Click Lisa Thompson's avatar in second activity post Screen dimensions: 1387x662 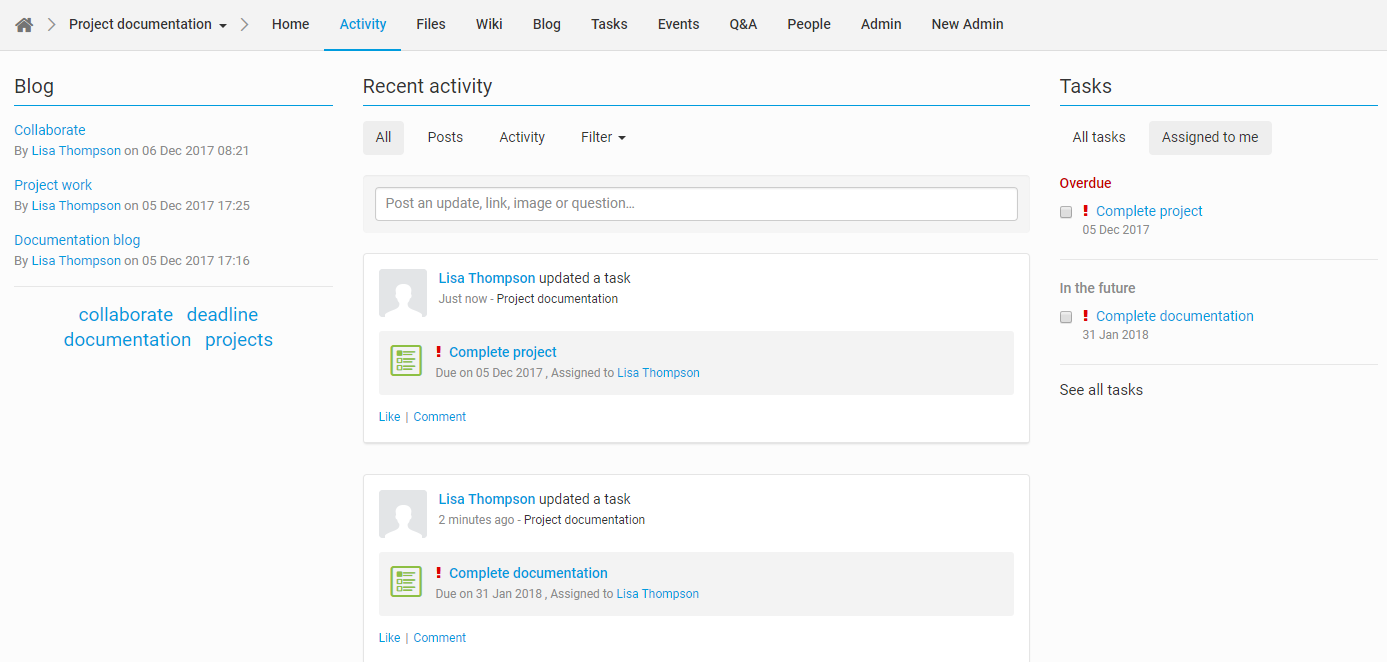point(403,514)
